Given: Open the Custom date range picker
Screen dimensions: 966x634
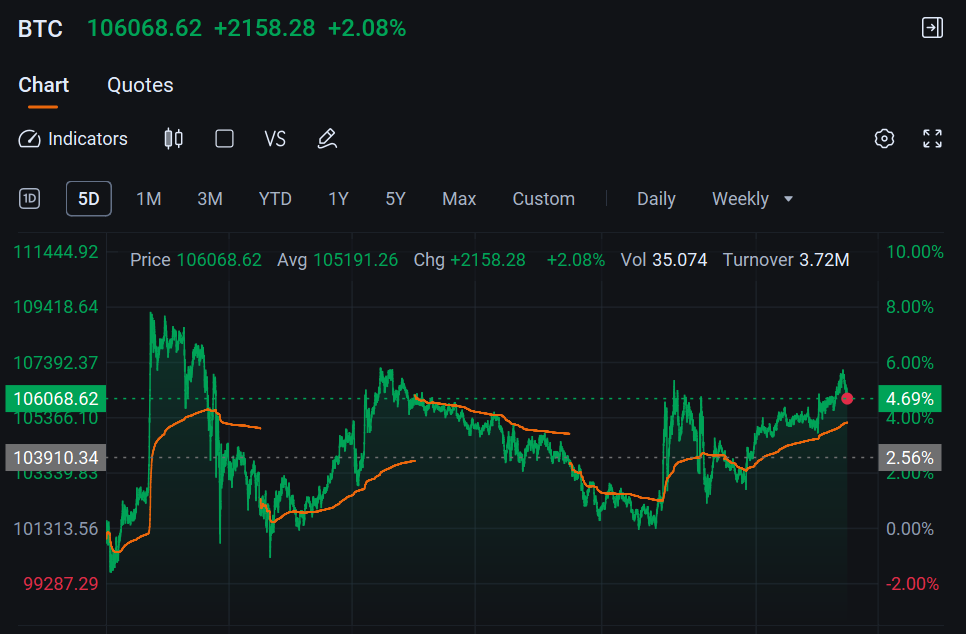Looking at the screenshot, I should 543,199.
